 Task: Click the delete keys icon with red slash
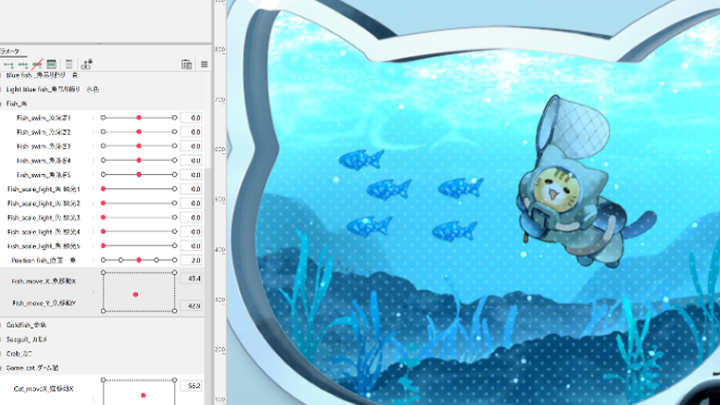(x=37, y=64)
